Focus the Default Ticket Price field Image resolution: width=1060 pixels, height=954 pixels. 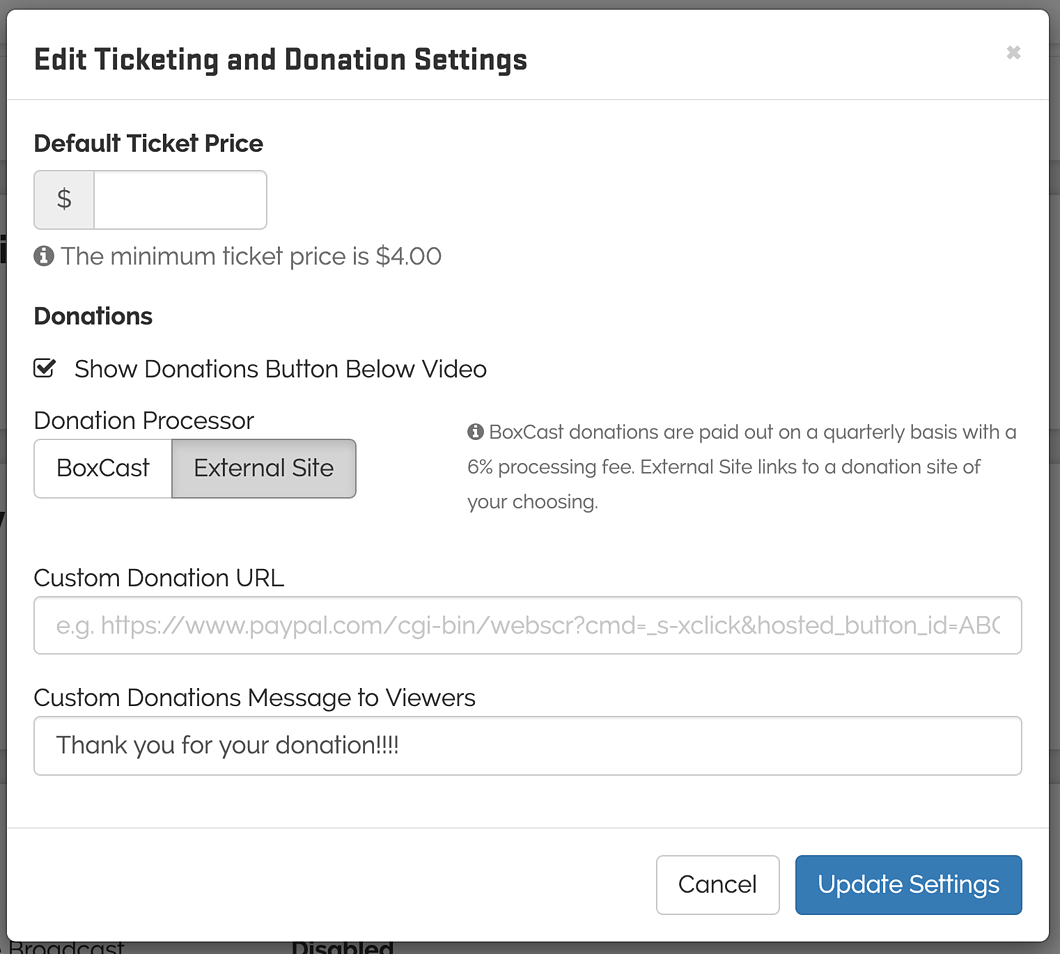click(180, 199)
